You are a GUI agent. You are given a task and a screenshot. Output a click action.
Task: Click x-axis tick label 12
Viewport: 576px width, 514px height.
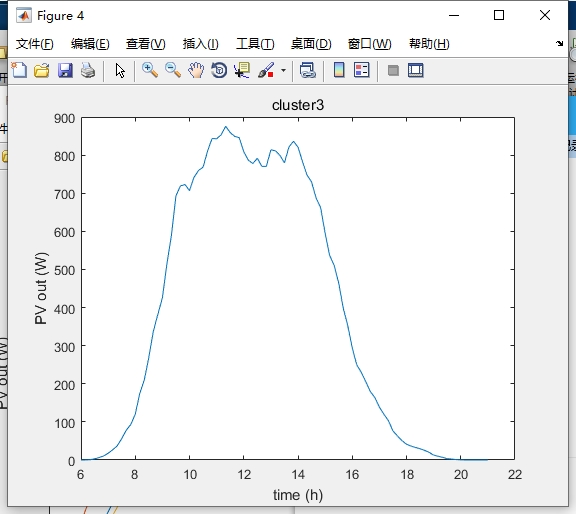click(x=244, y=474)
